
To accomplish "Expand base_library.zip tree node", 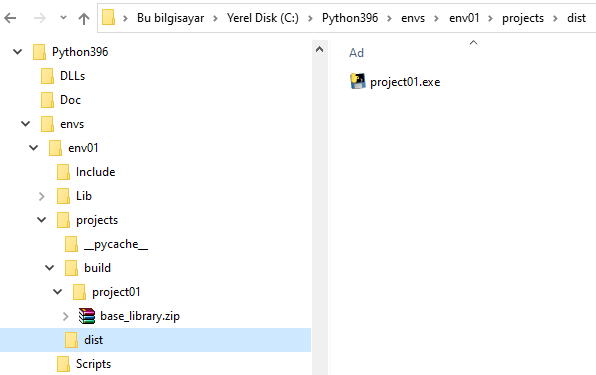I will (65, 316).
